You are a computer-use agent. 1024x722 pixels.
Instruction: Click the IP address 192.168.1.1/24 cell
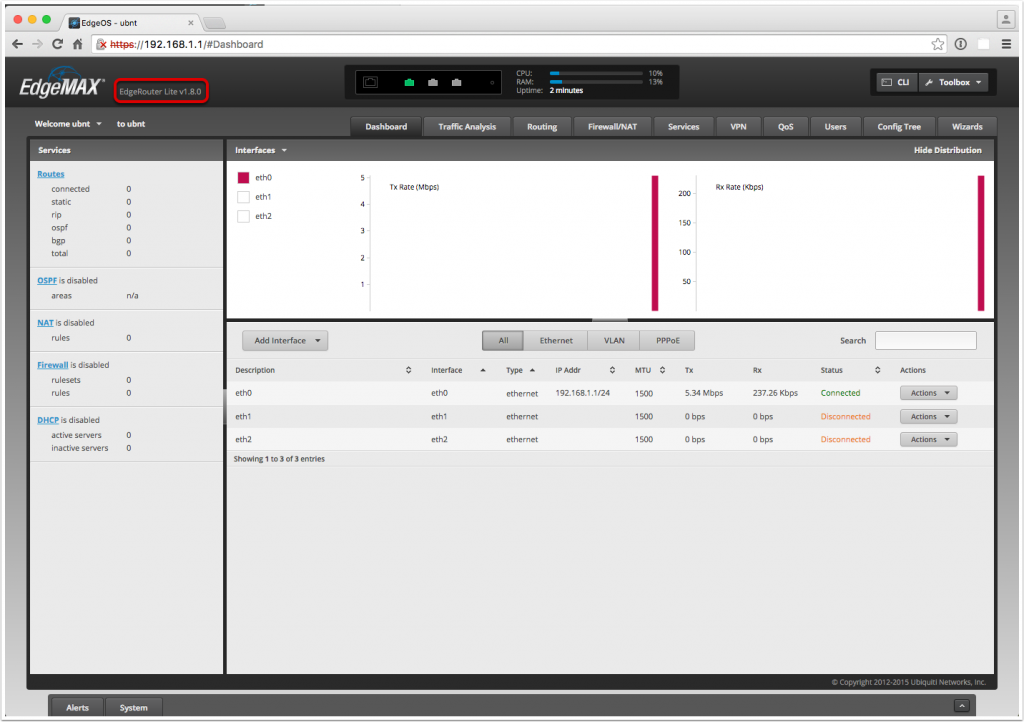(x=583, y=393)
